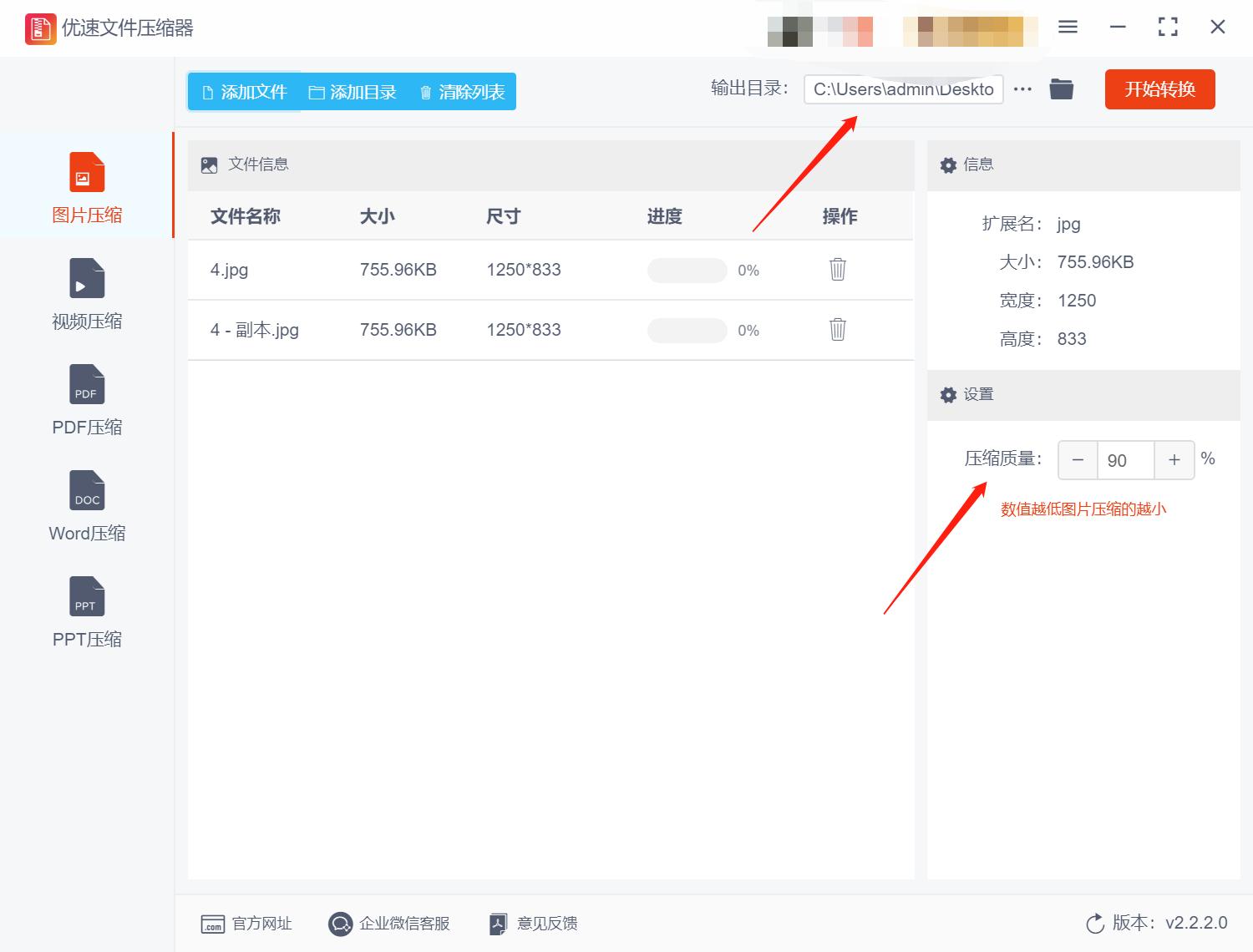This screenshot has width=1253, height=952.
Task: Open the Word压缩 function
Action: tap(86, 491)
